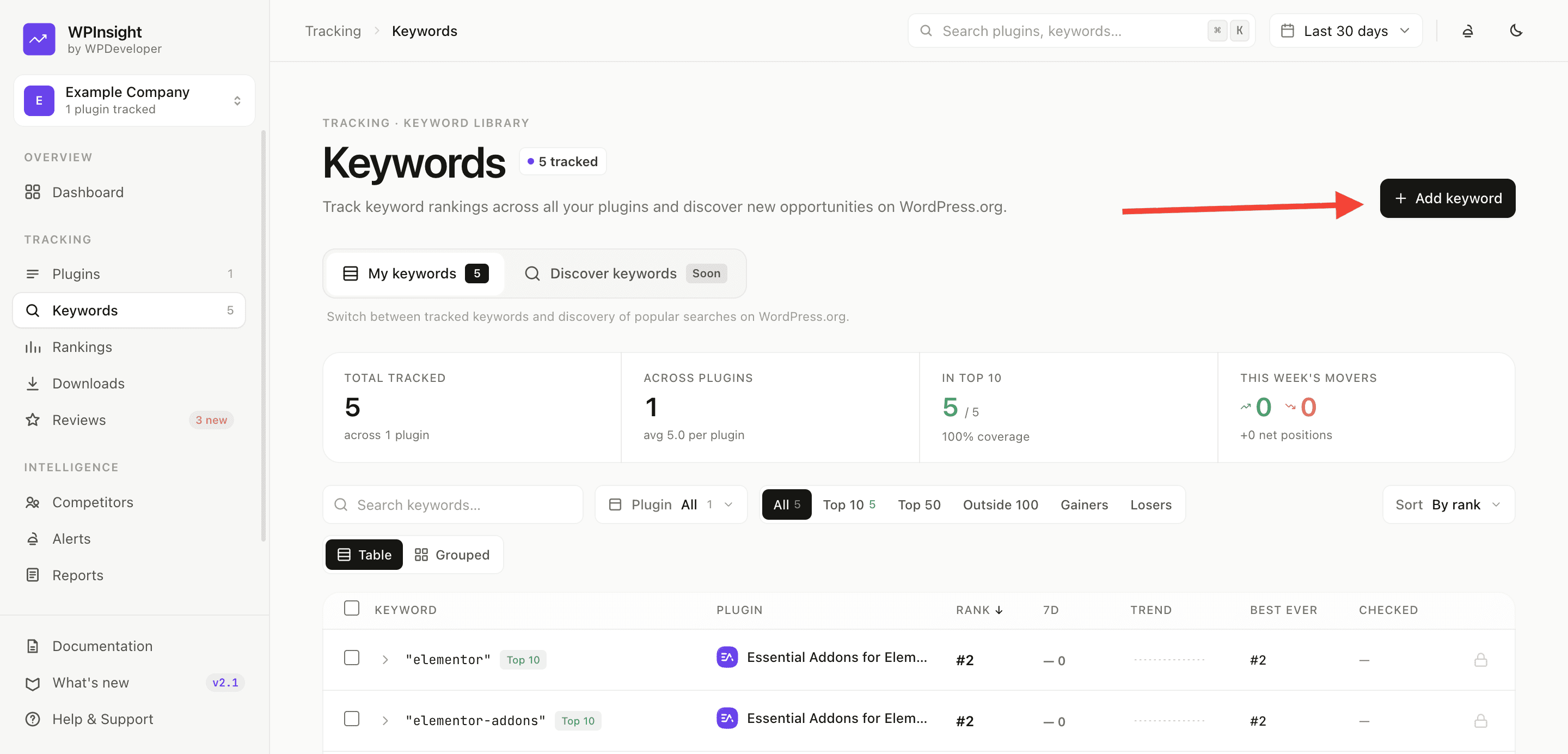Open notifications bell in top bar
The height and width of the screenshot is (754, 1568).
tap(1468, 31)
